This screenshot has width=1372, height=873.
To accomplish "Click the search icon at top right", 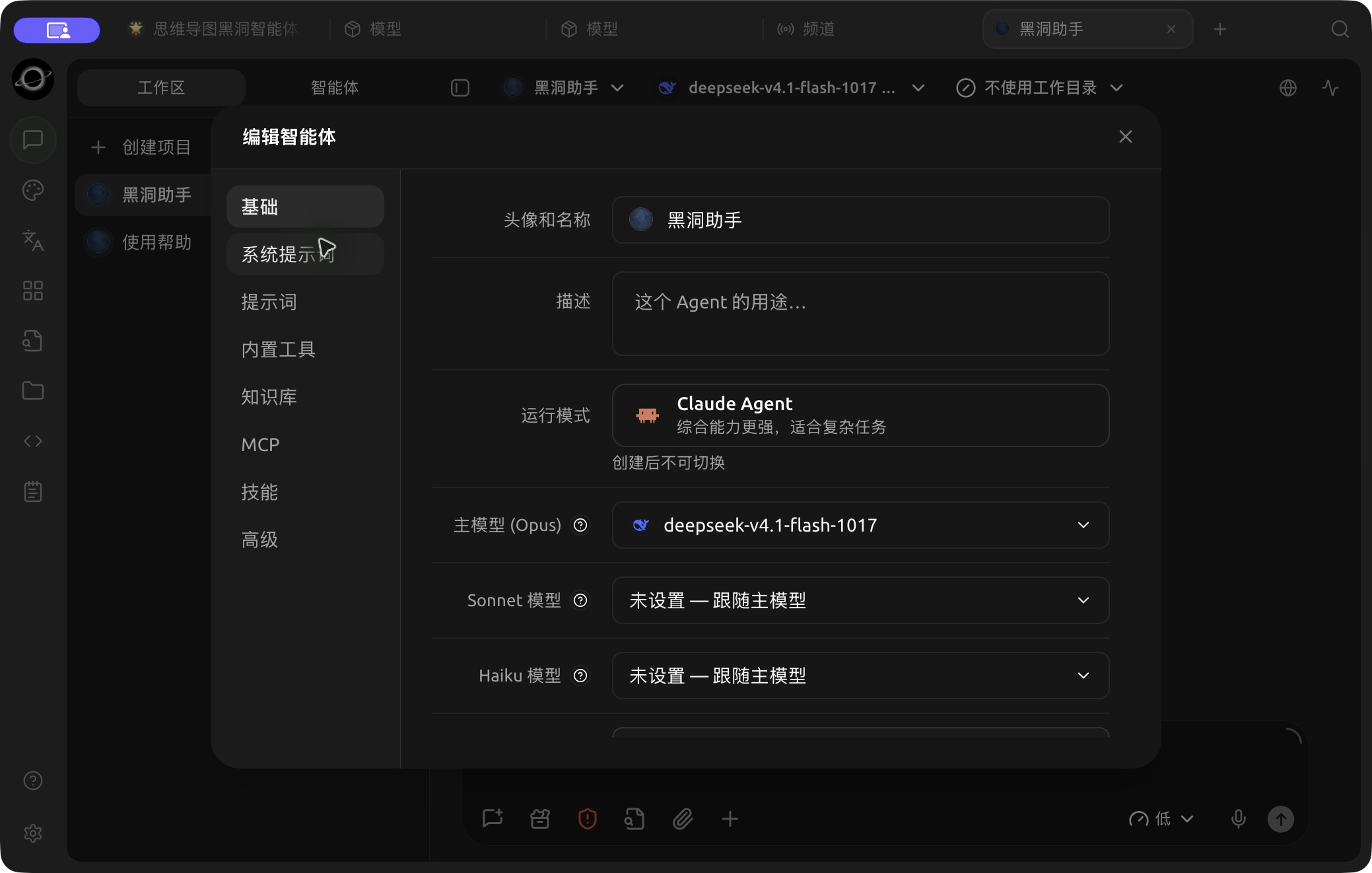I will [x=1340, y=29].
